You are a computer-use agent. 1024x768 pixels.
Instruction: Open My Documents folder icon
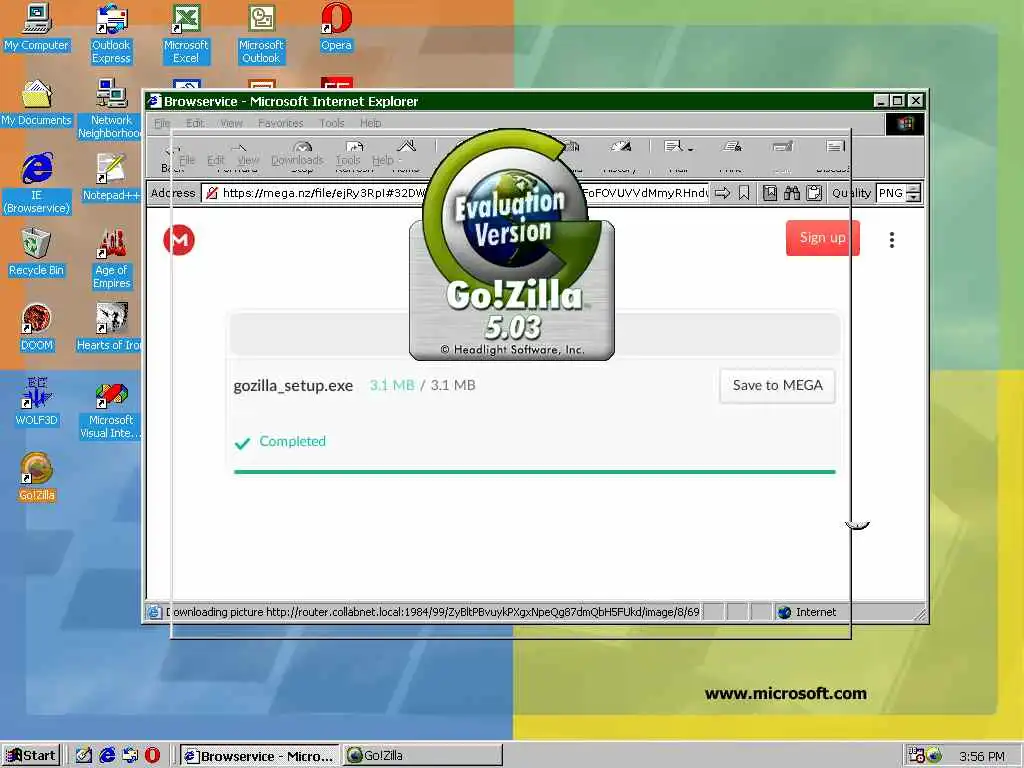pyautogui.click(x=37, y=103)
